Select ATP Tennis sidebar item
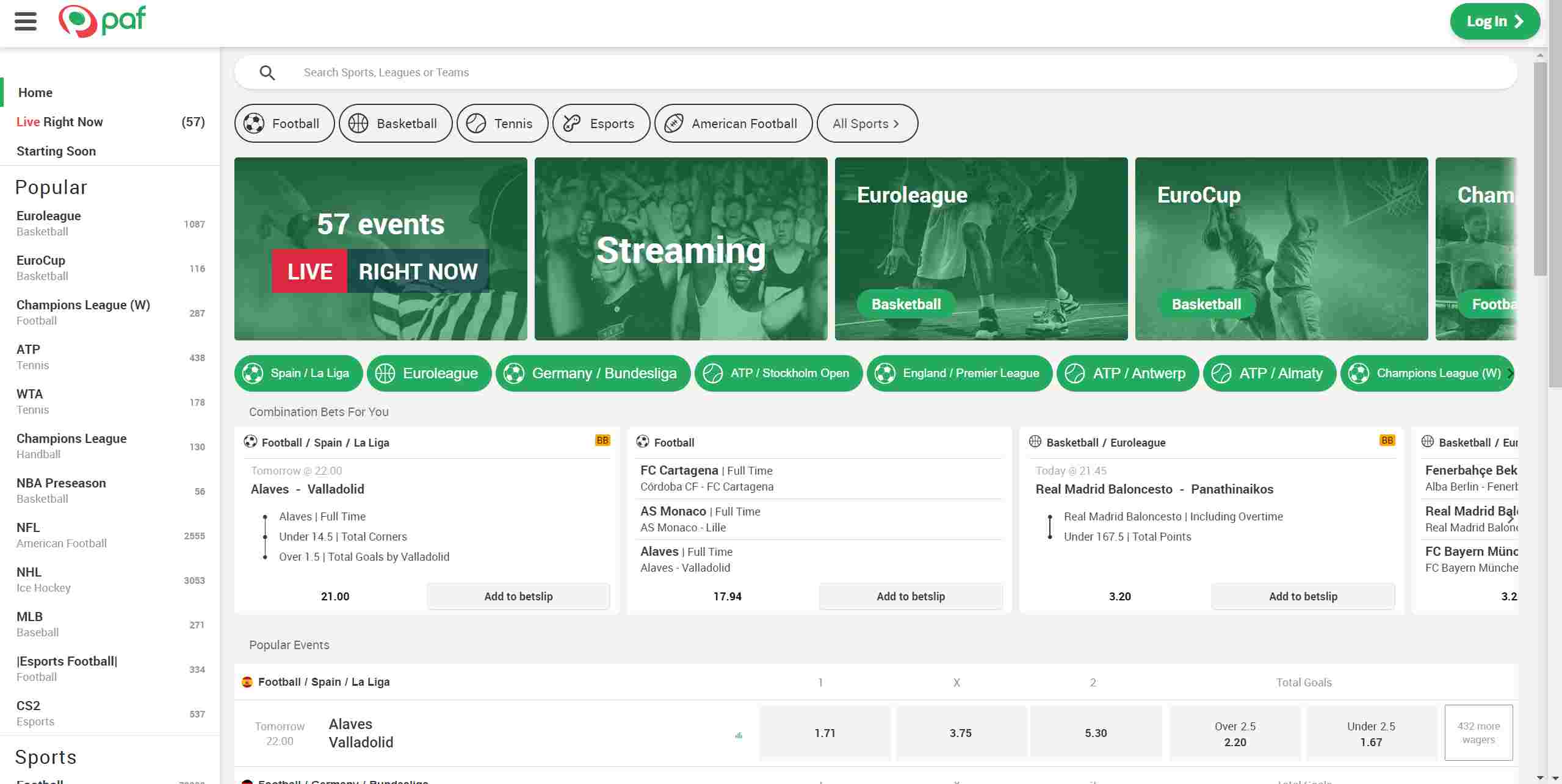The width and height of the screenshot is (1562, 784). (x=110, y=358)
